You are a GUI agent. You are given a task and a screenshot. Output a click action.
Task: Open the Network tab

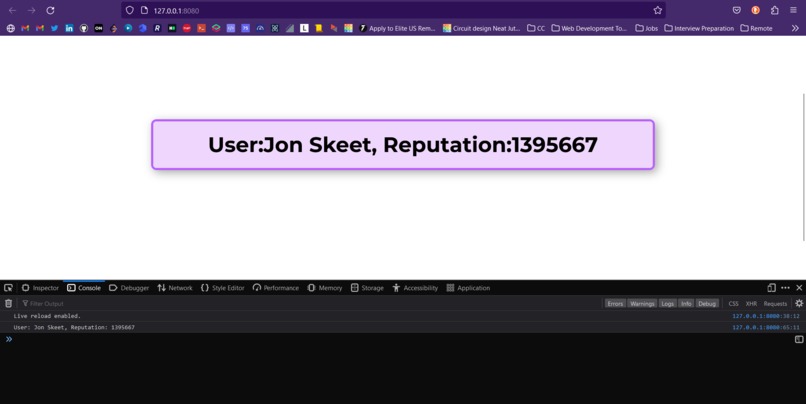tap(175, 288)
